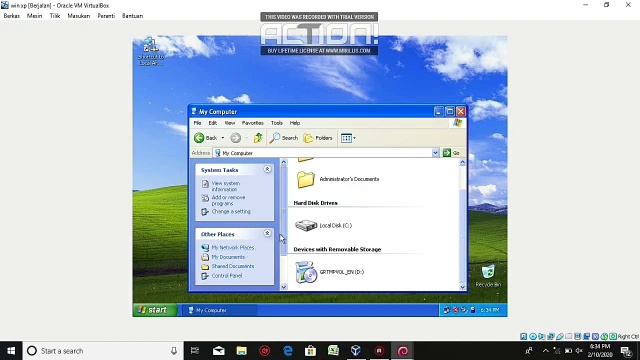Open VirtualBox Peranti menu
640x360 pixels.
click(x=106, y=16)
